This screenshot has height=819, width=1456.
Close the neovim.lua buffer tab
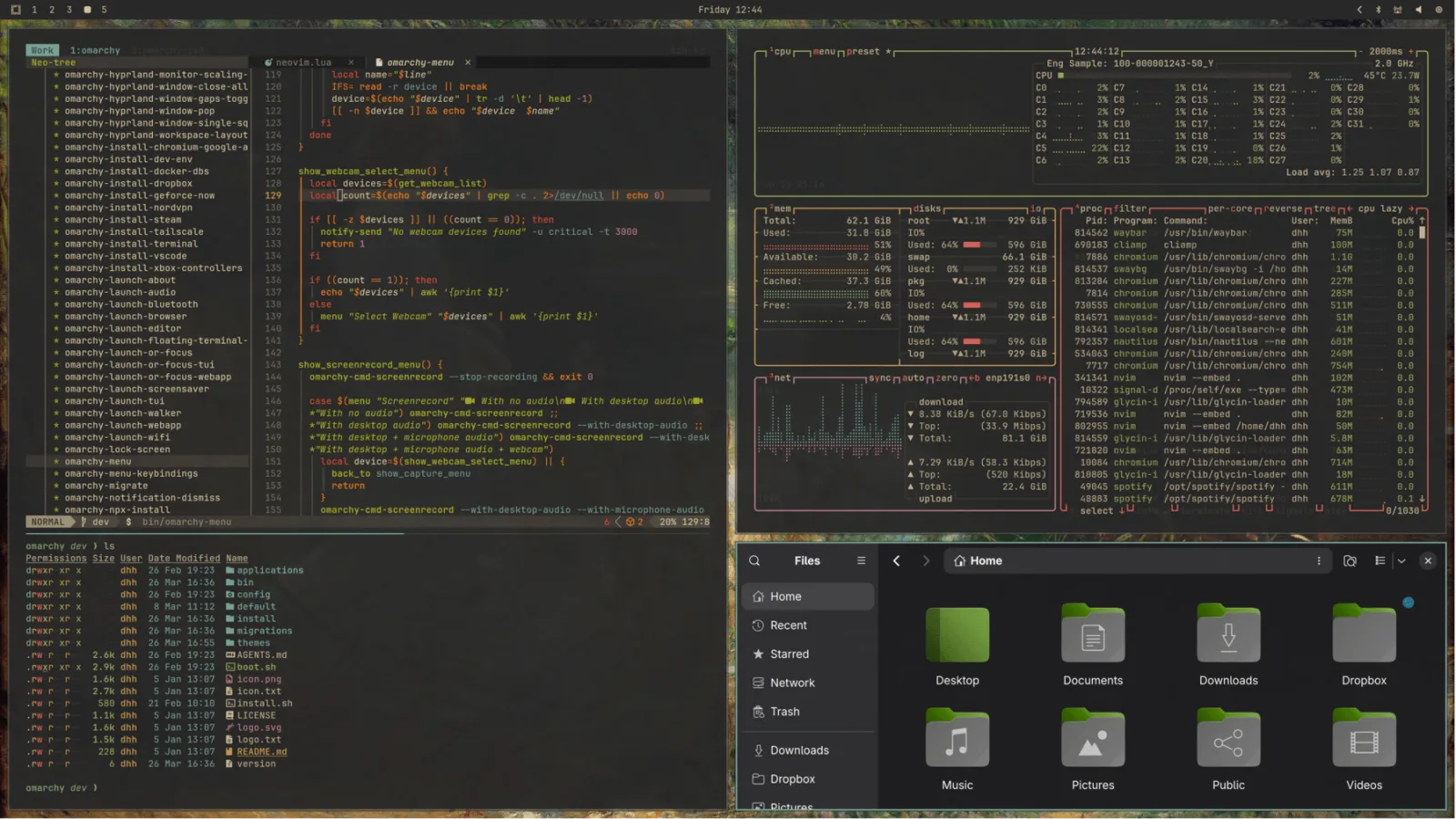(350, 63)
